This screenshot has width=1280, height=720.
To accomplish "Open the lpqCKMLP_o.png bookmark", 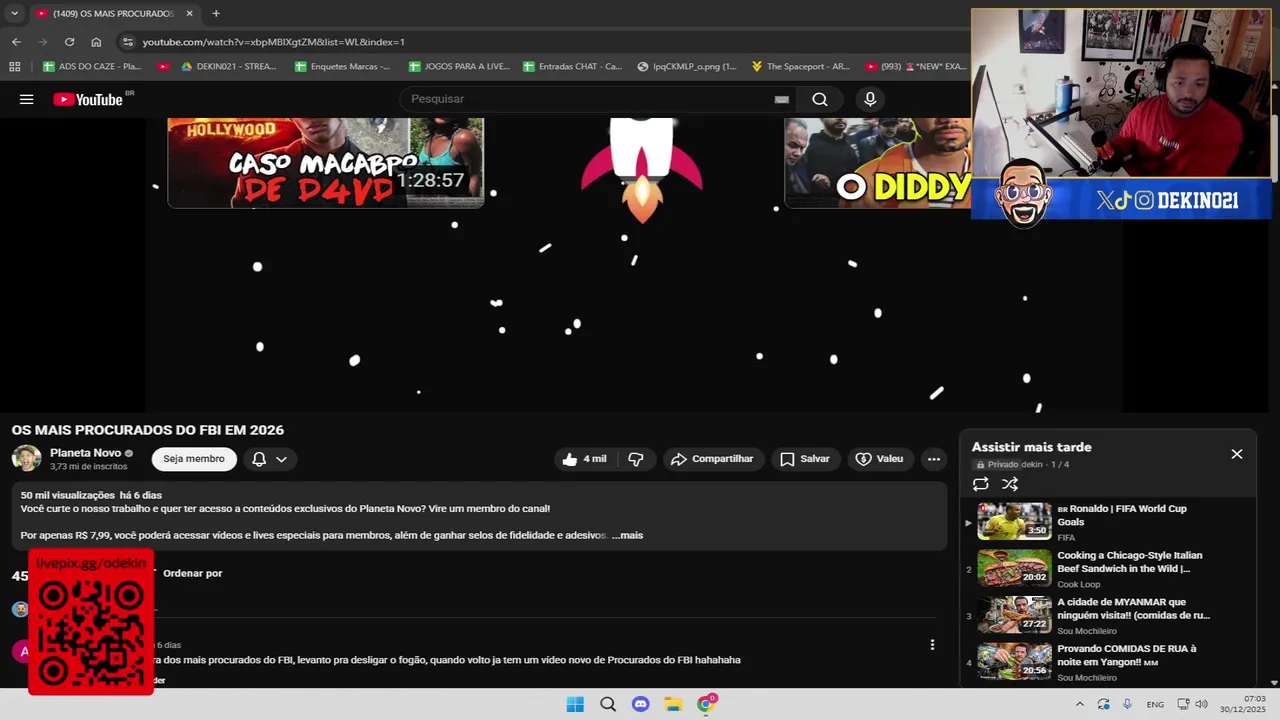I will tap(687, 67).
